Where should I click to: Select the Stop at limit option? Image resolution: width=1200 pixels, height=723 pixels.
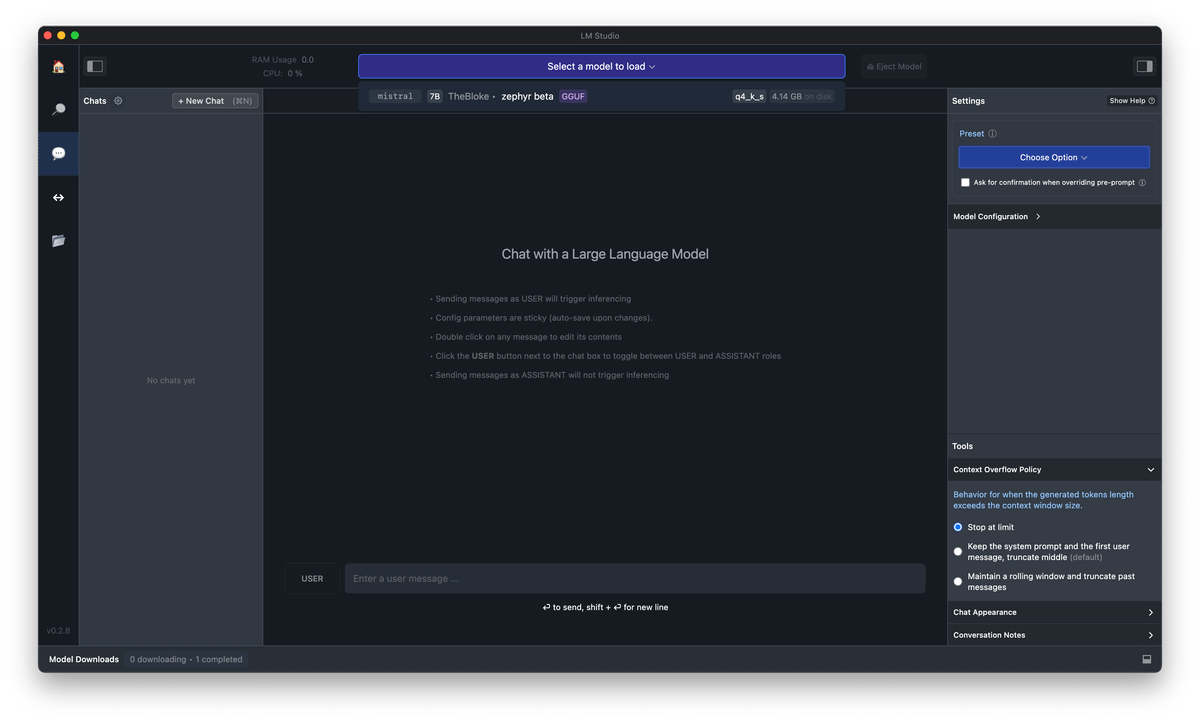coord(958,527)
